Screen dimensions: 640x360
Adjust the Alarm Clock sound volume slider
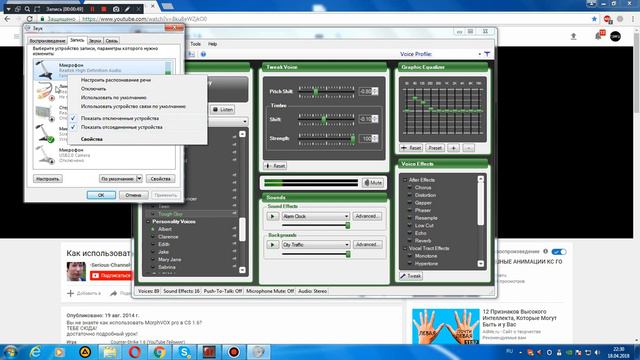tap(348, 225)
